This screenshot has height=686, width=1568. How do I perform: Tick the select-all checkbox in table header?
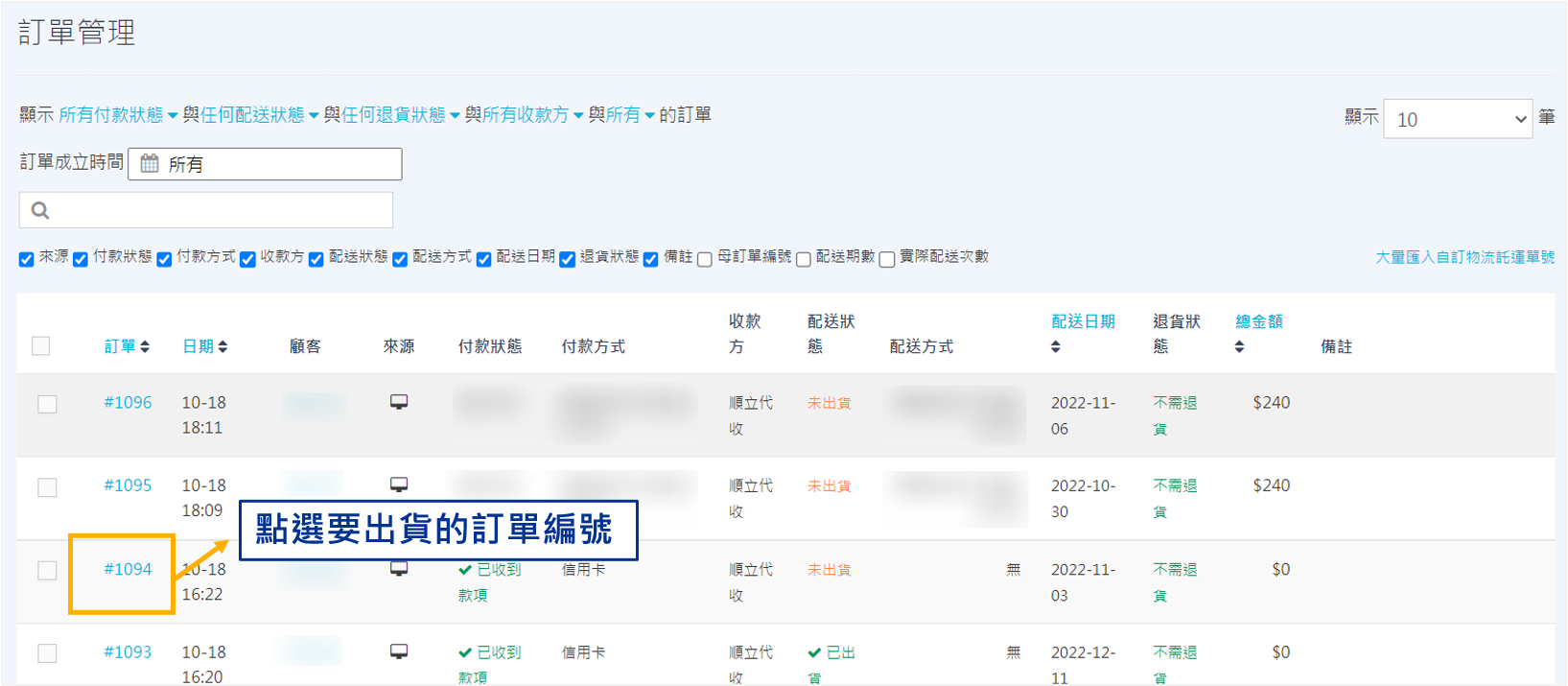click(41, 345)
